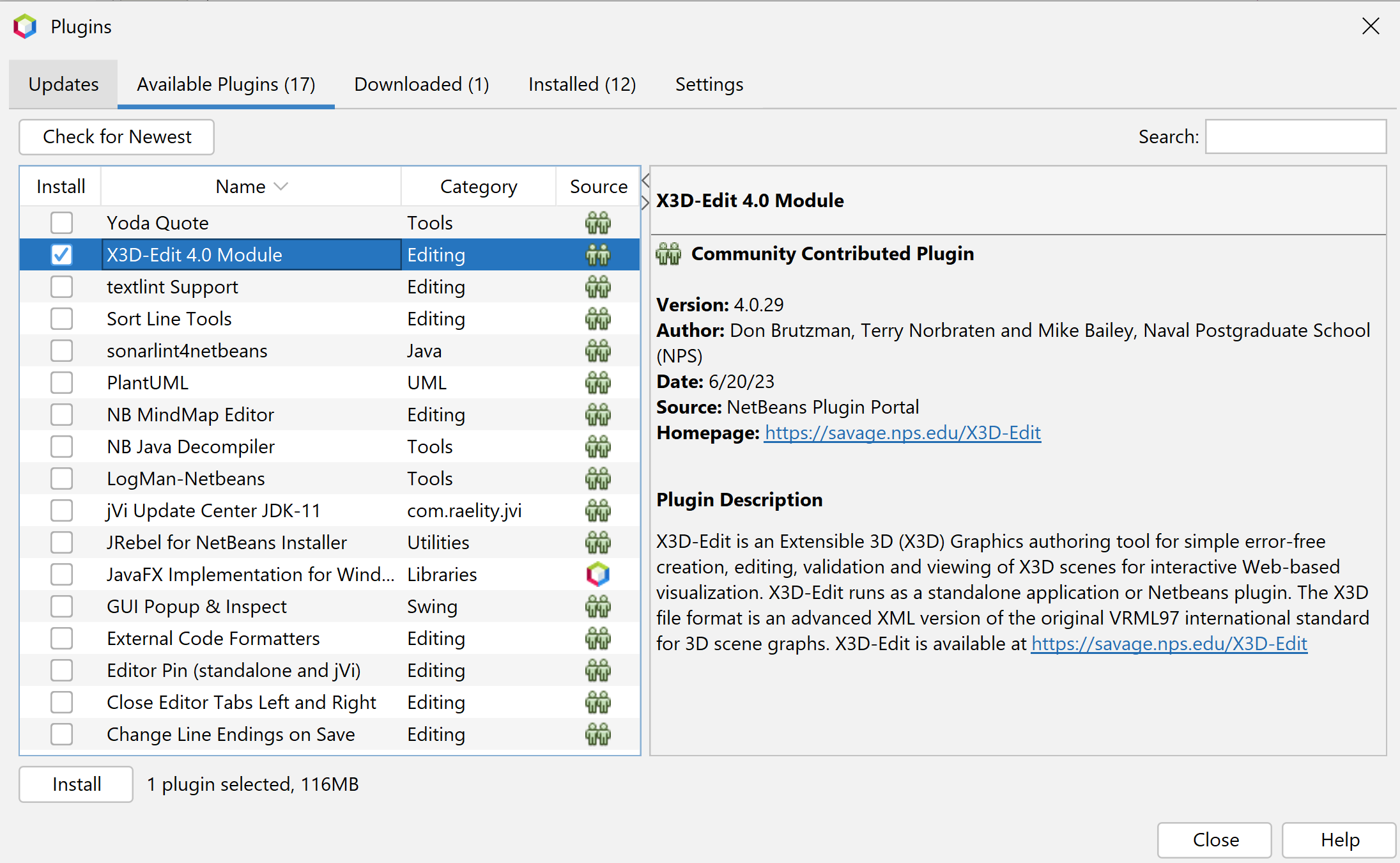Click the NetBeans cube source icon in JavaFX row
This screenshot has height=863, width=1400.
(598, 574)
